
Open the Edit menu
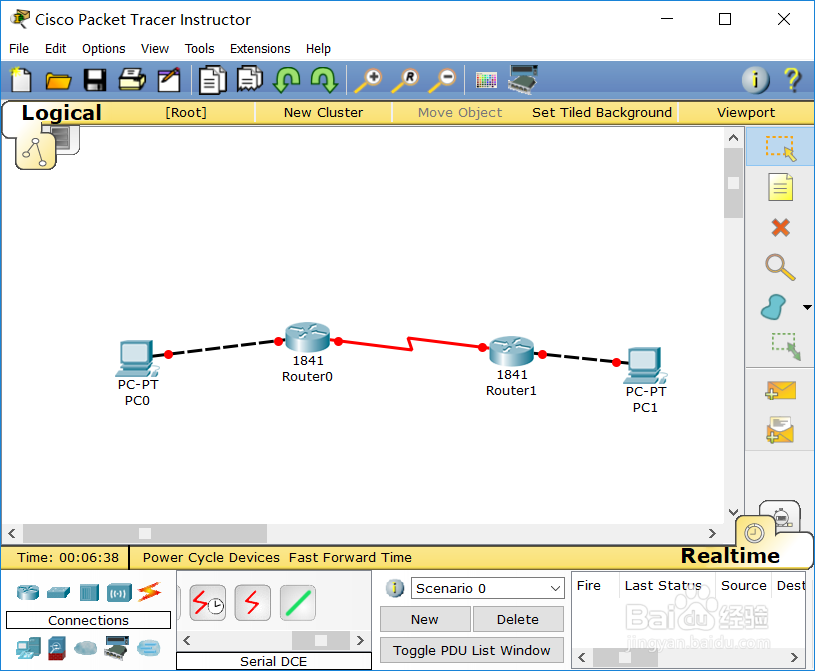[x=56, y=48]
